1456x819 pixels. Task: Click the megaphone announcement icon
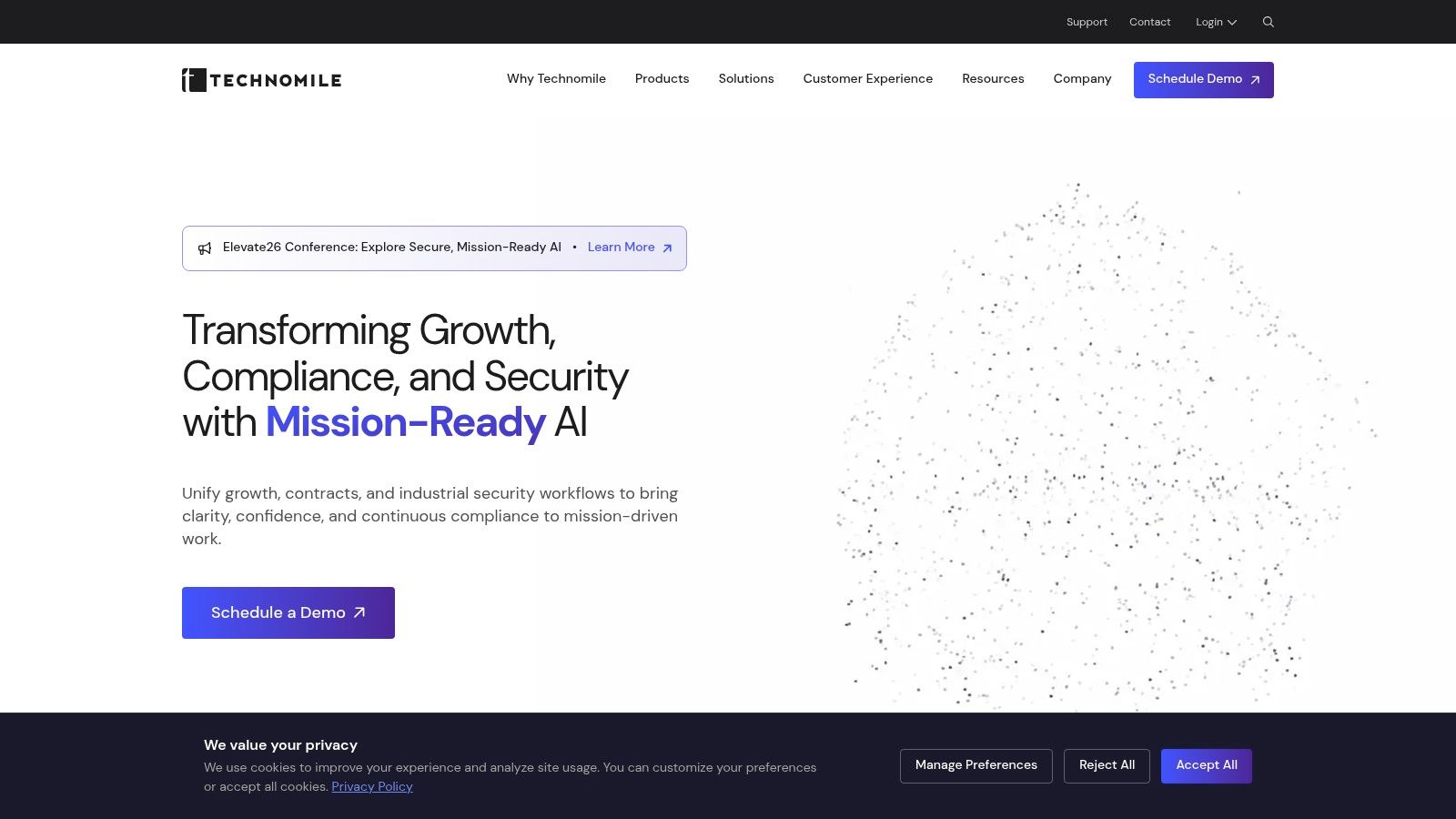tap(205, 248)
